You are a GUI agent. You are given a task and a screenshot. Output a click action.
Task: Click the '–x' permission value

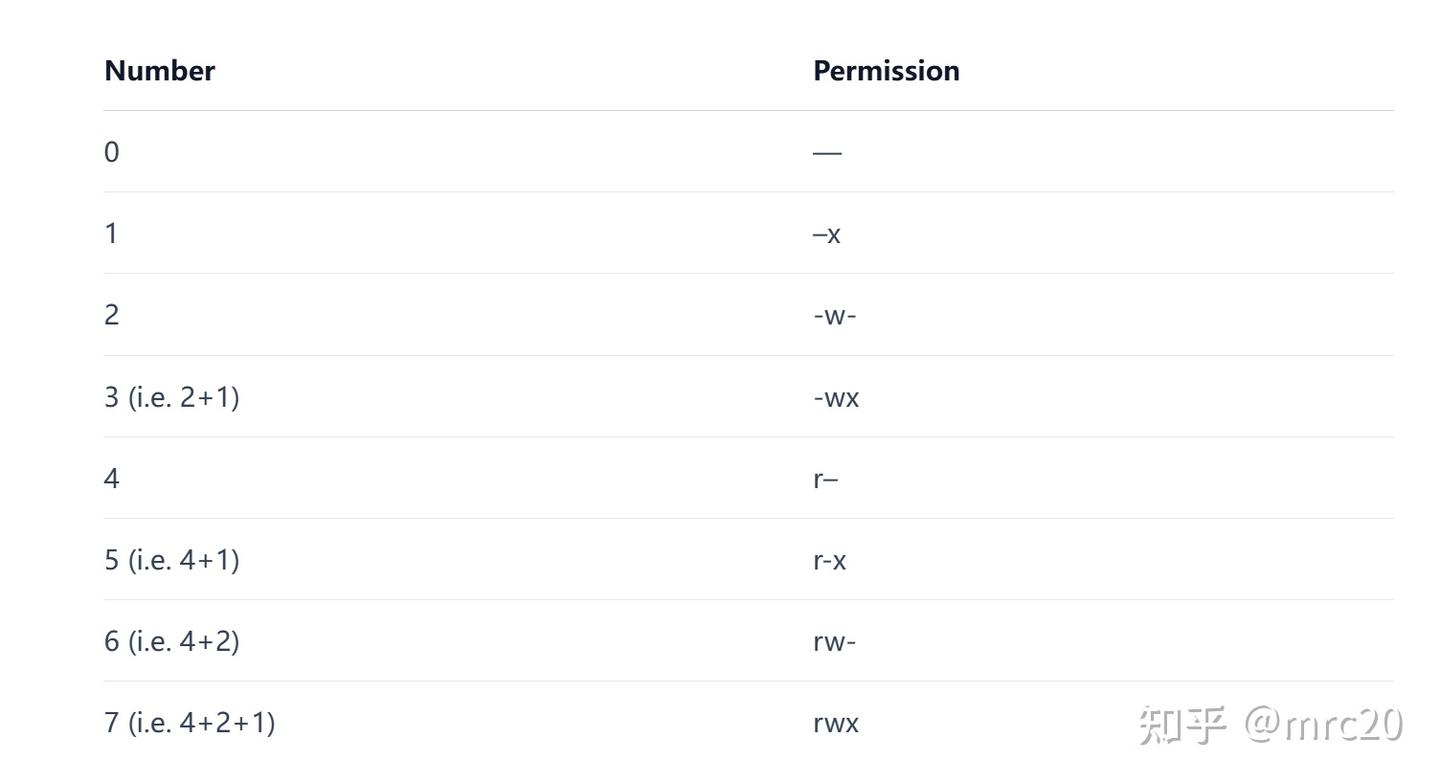tap(827, 235)
